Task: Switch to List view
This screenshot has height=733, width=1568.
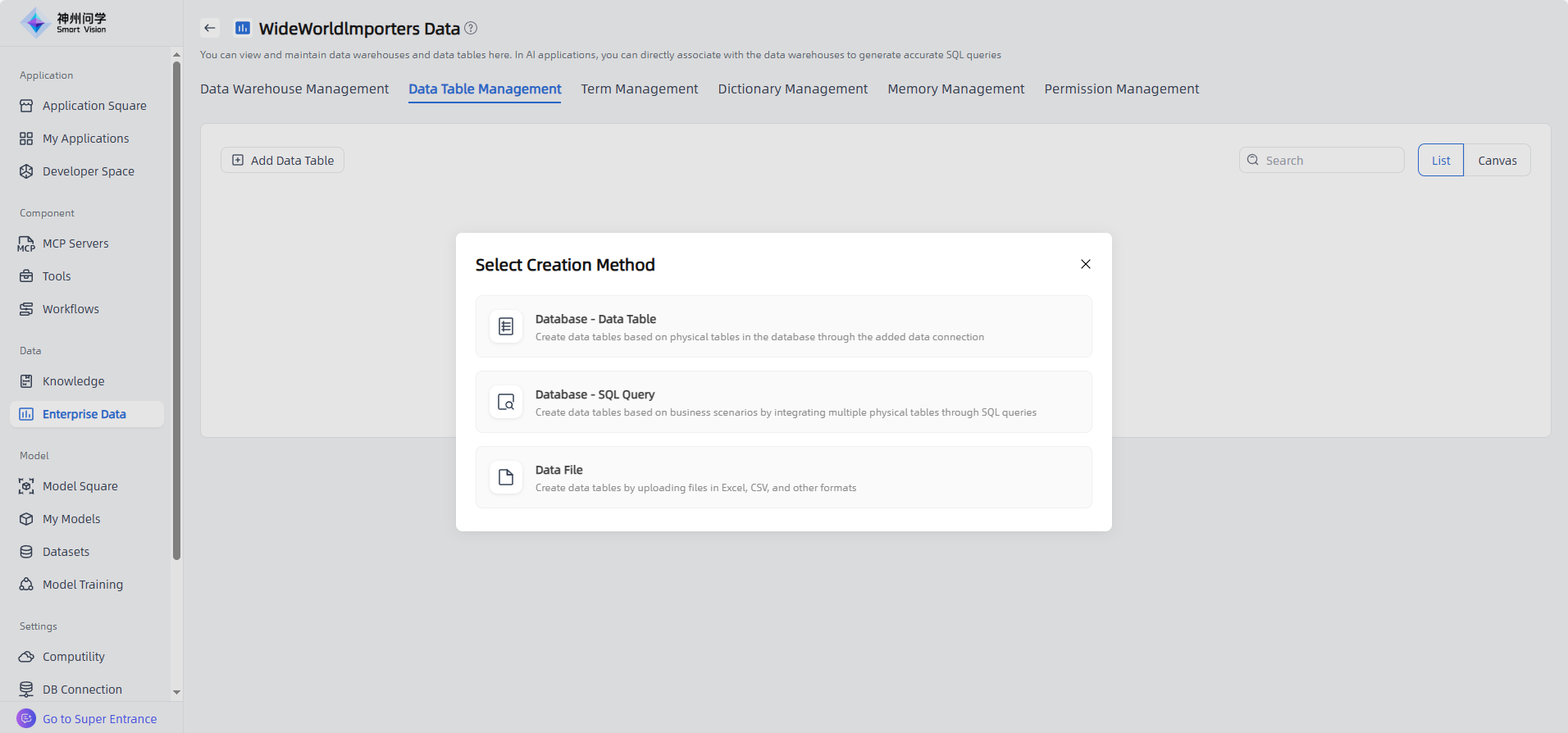Action: click(x=1440, y=161)
